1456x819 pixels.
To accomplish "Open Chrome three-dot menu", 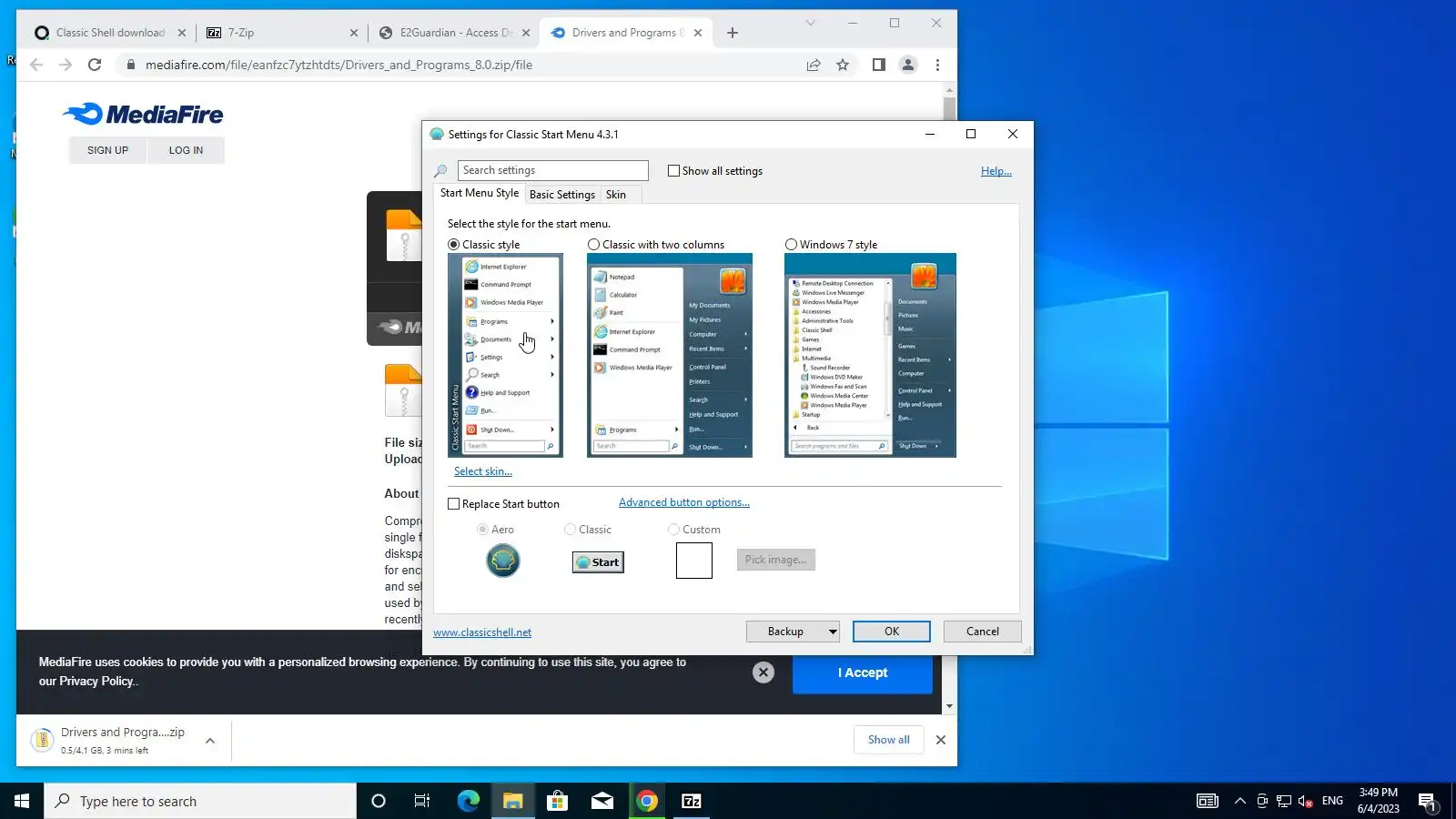I will [937, 65].
